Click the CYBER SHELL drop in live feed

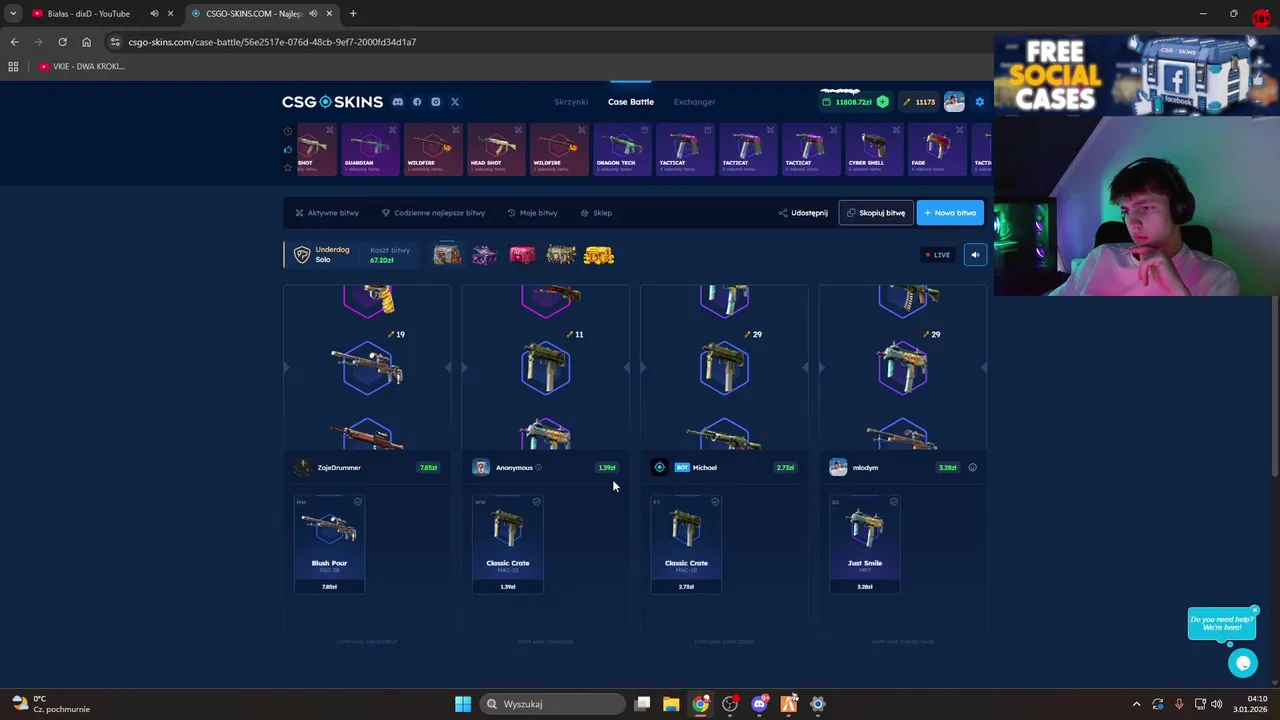point(874,149)
